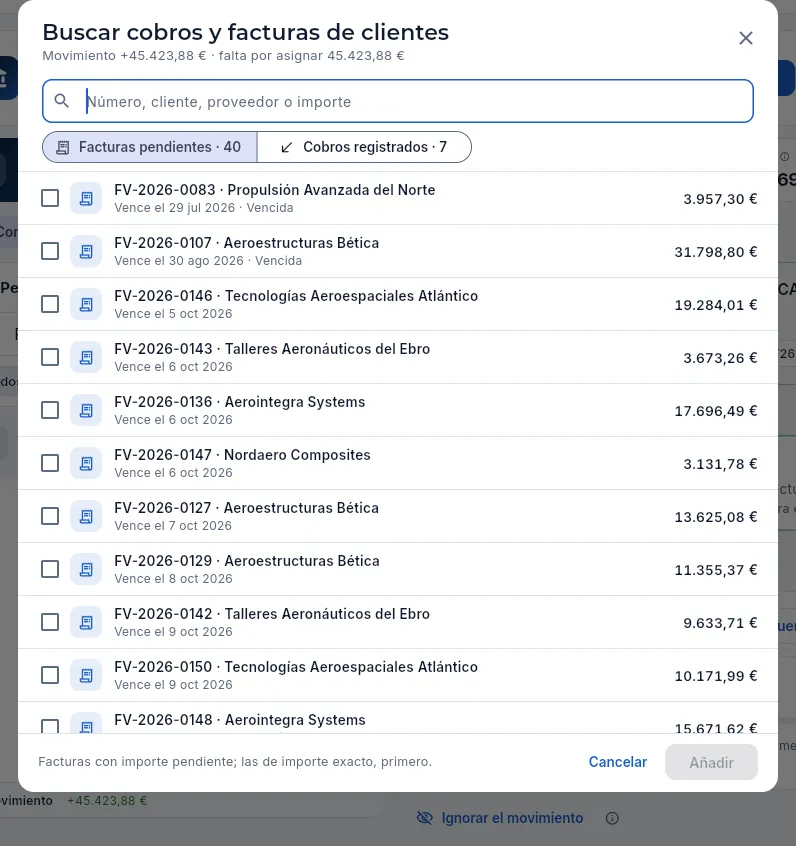
Task: Click 'FV-2026-0150 · Tecnologías Aeroespaciales Atlántico'
Action: click(296, 667)
